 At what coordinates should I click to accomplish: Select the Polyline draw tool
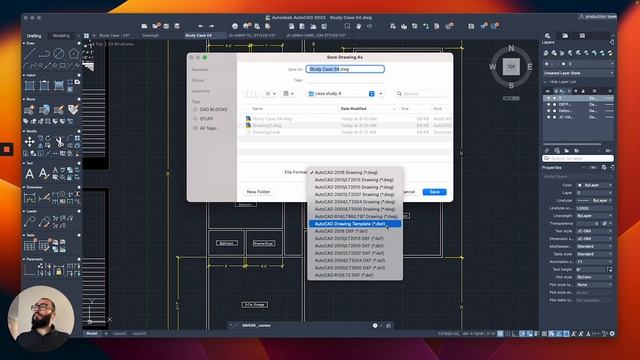pos(44,53)
